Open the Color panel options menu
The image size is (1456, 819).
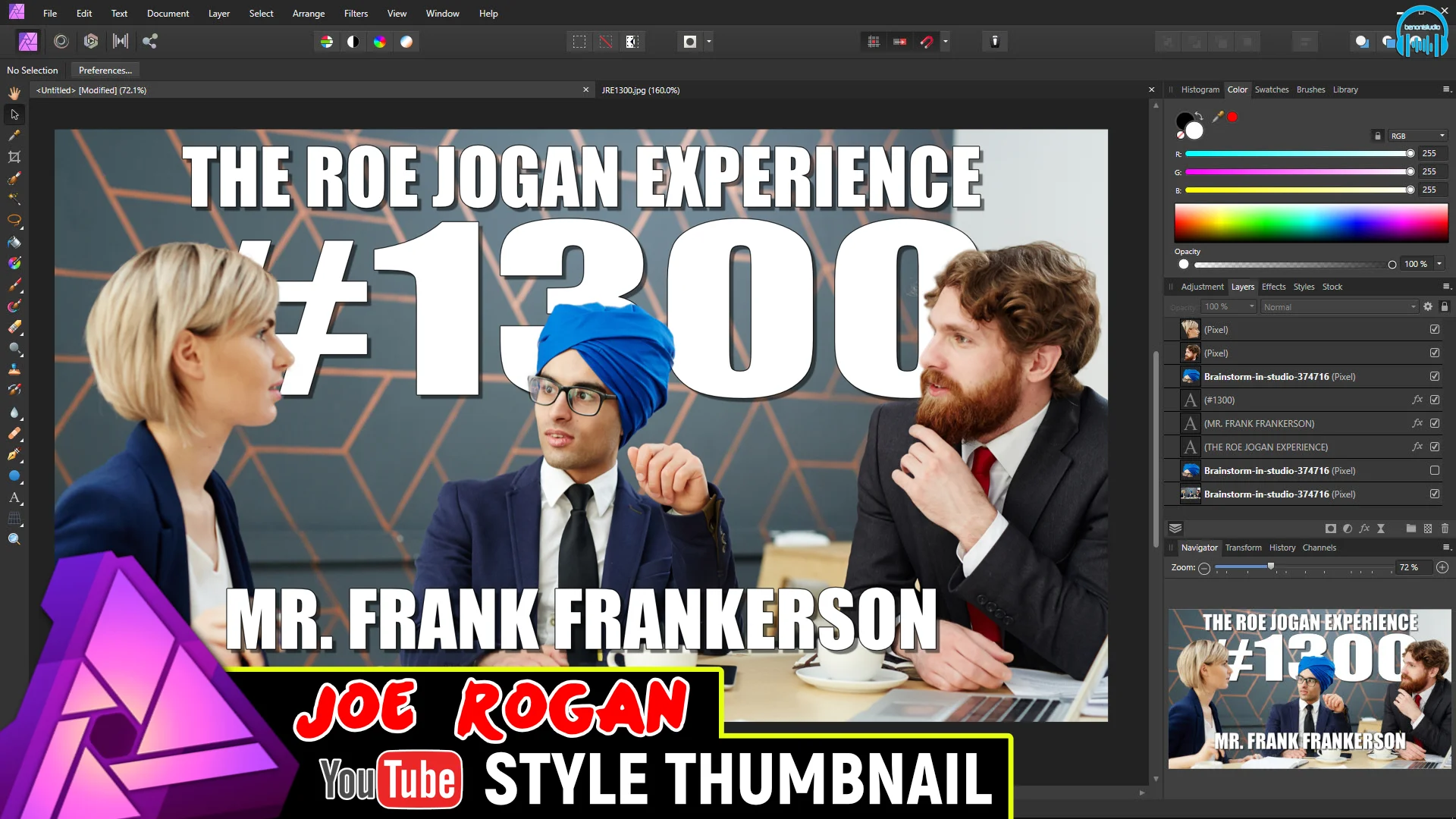[x=1446, y=89]
